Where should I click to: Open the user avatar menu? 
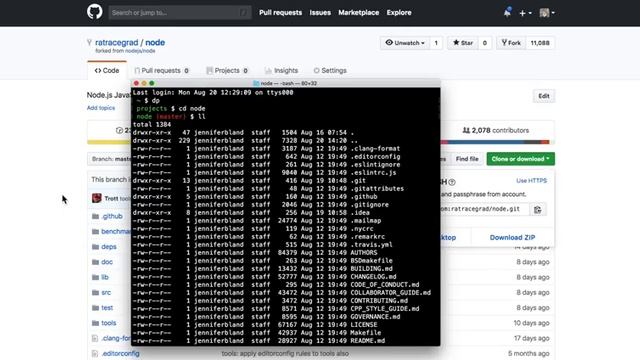coord(547,13)
